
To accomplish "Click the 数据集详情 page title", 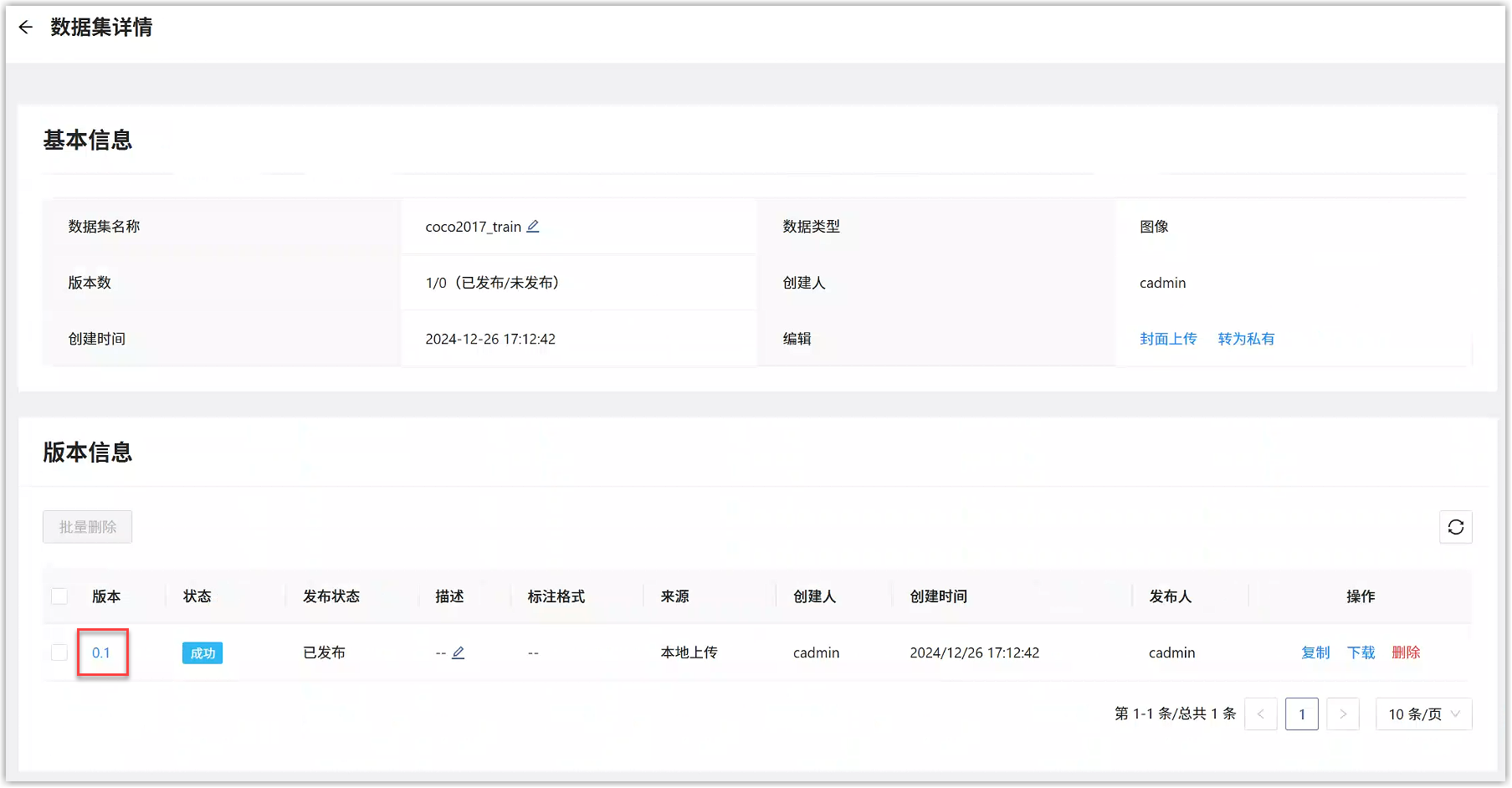I will pos(101,28).
